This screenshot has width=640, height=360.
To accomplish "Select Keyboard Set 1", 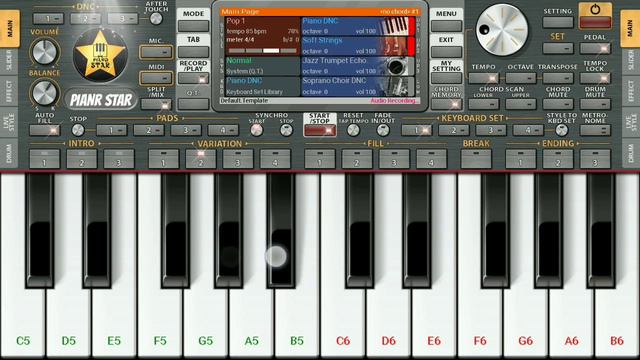I will tap(417, 131).
